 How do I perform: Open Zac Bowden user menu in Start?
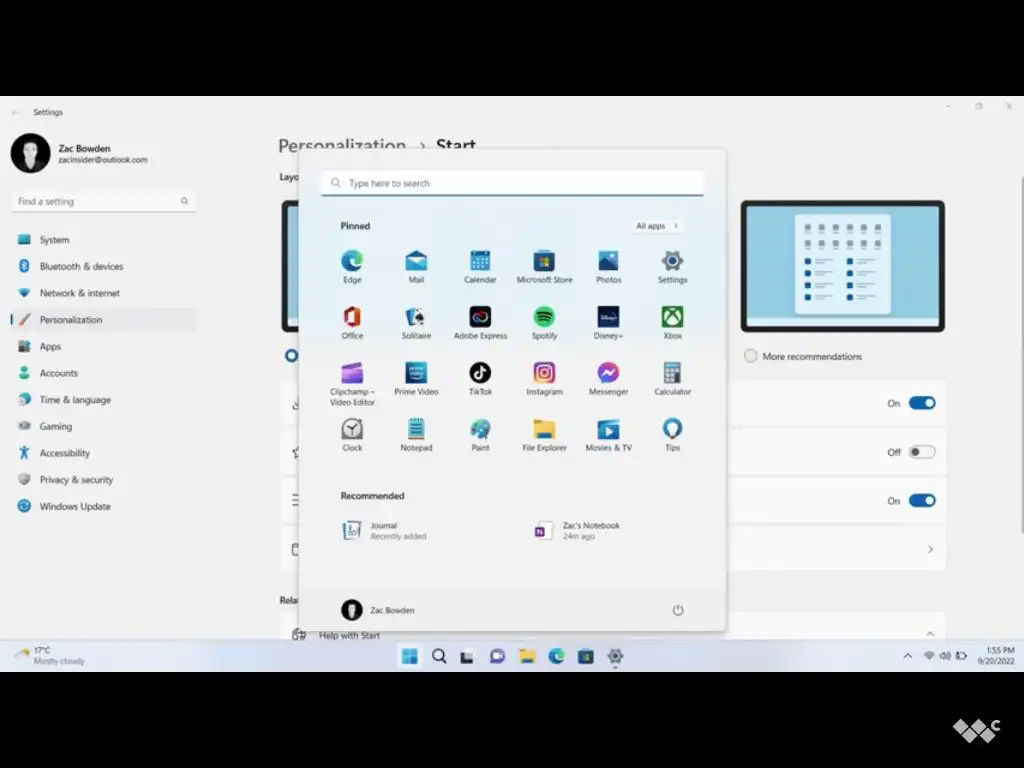pyautogui.click(x=378, y=610)
